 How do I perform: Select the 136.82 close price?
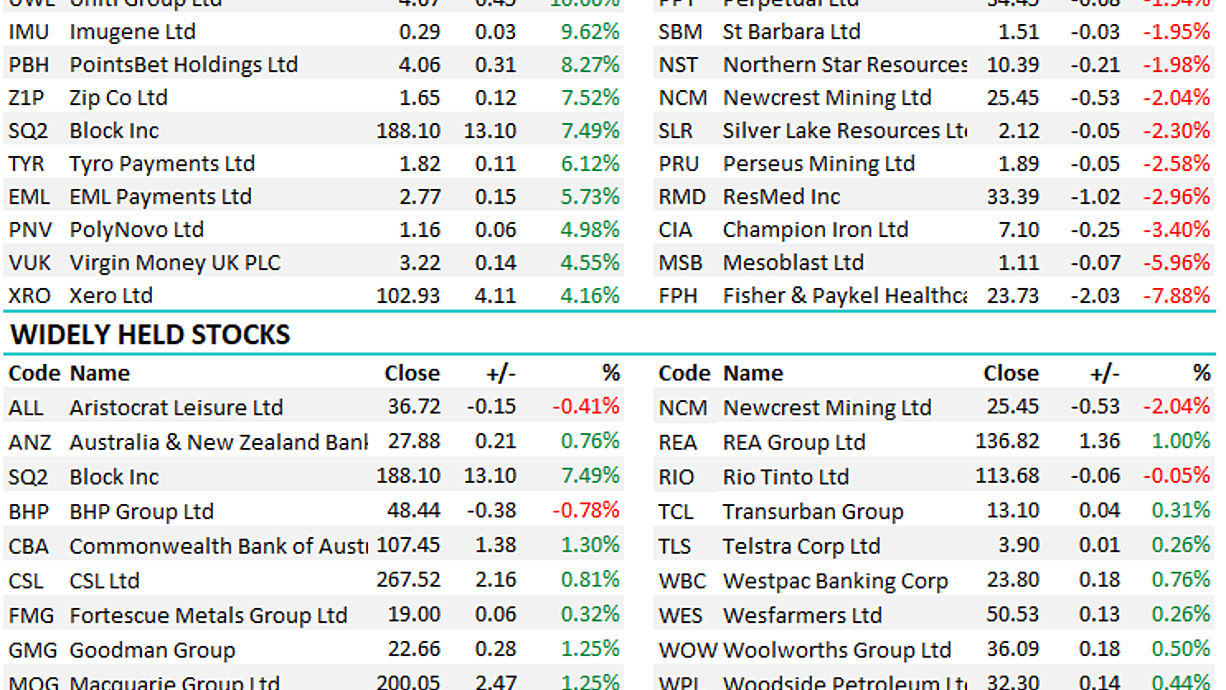pos(1007,442)
